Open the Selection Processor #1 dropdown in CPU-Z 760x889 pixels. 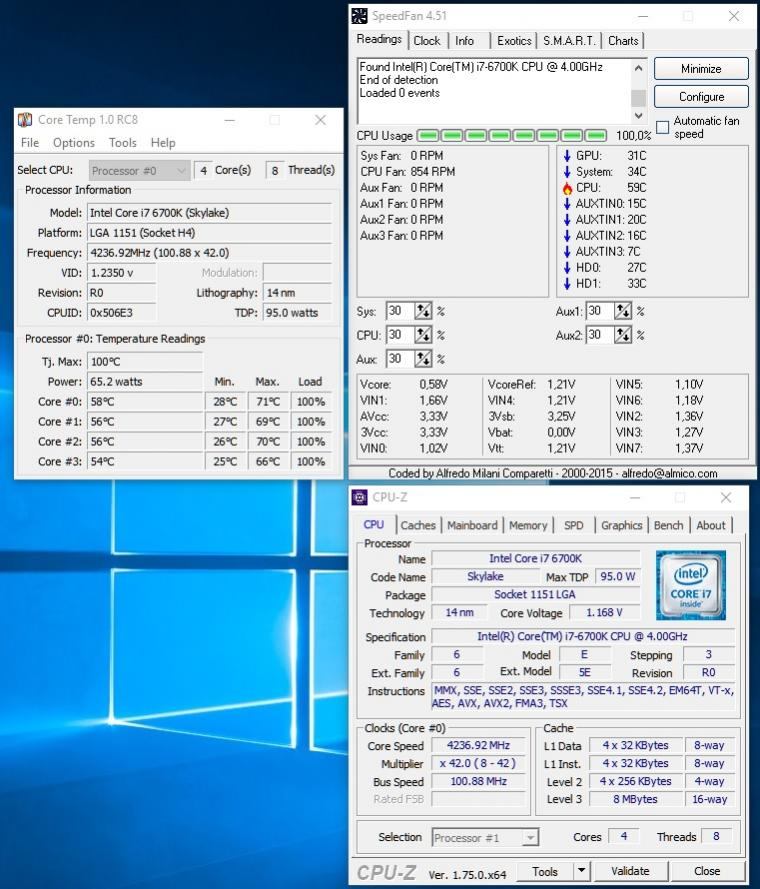(485, 837)
